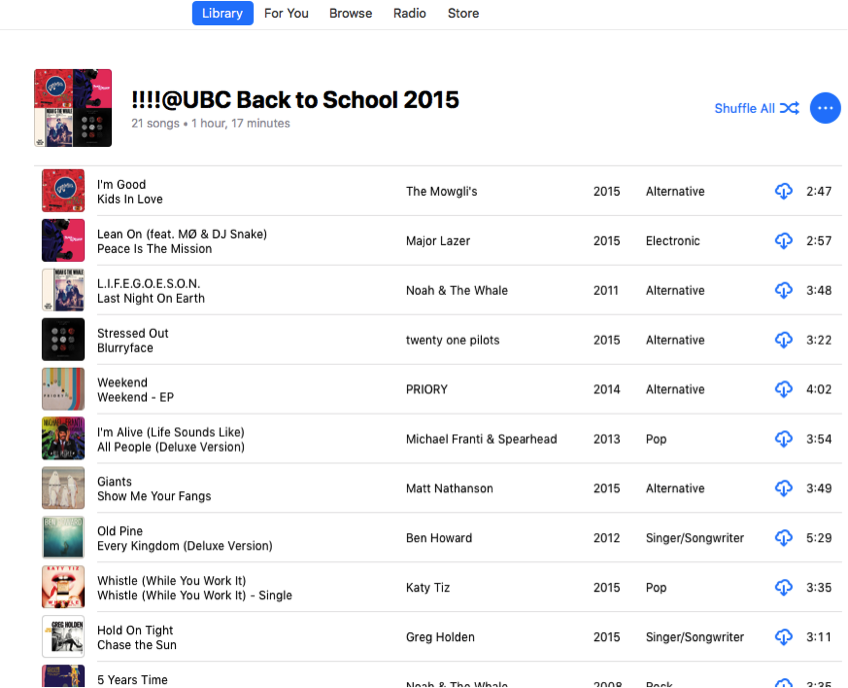848x688 pixels.
Task: Select the twenty one pilots artist name
Action: pyautogui.click(x=452, y=340)
